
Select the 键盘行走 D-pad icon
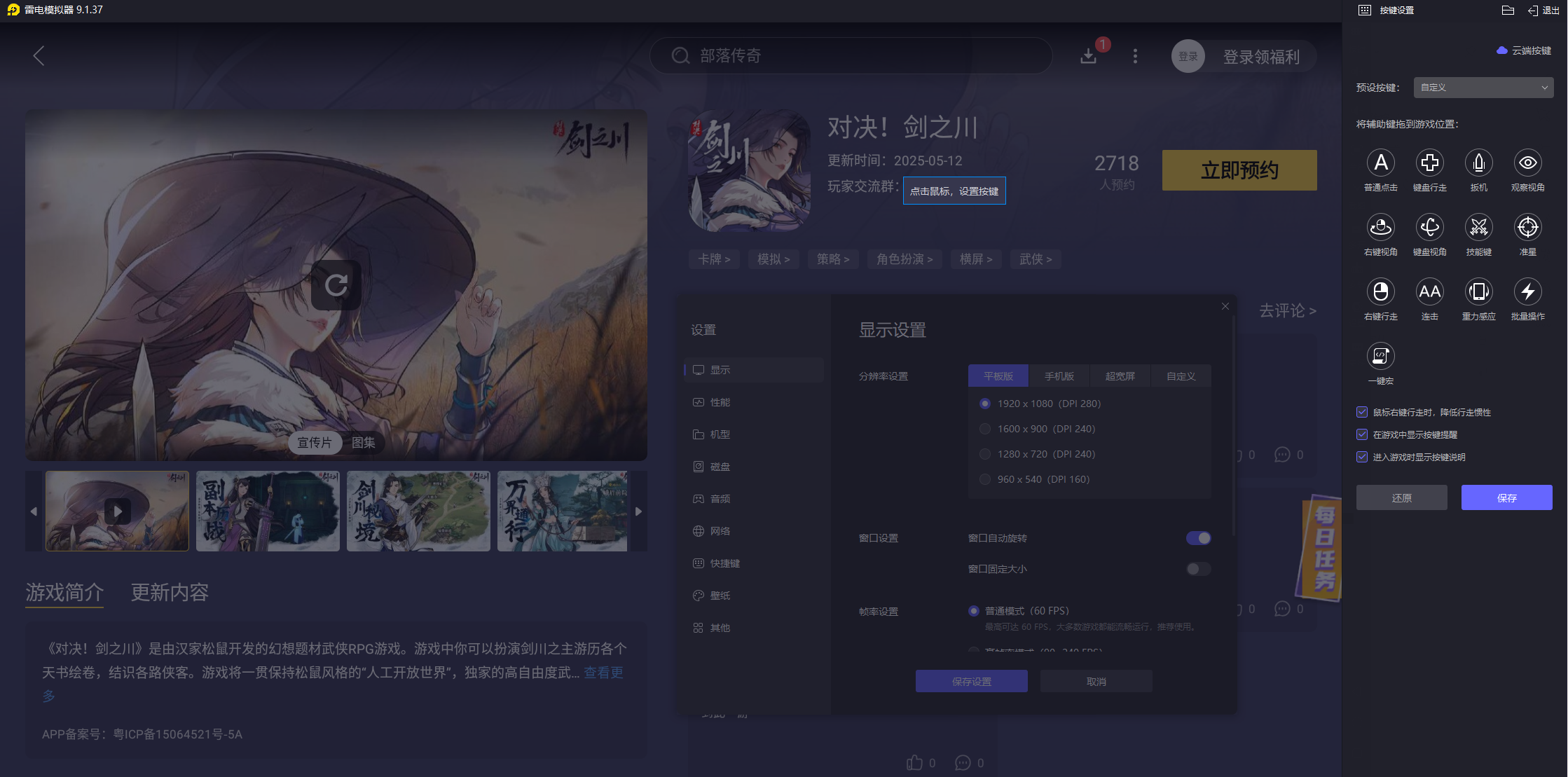(x=1429, y=163)
